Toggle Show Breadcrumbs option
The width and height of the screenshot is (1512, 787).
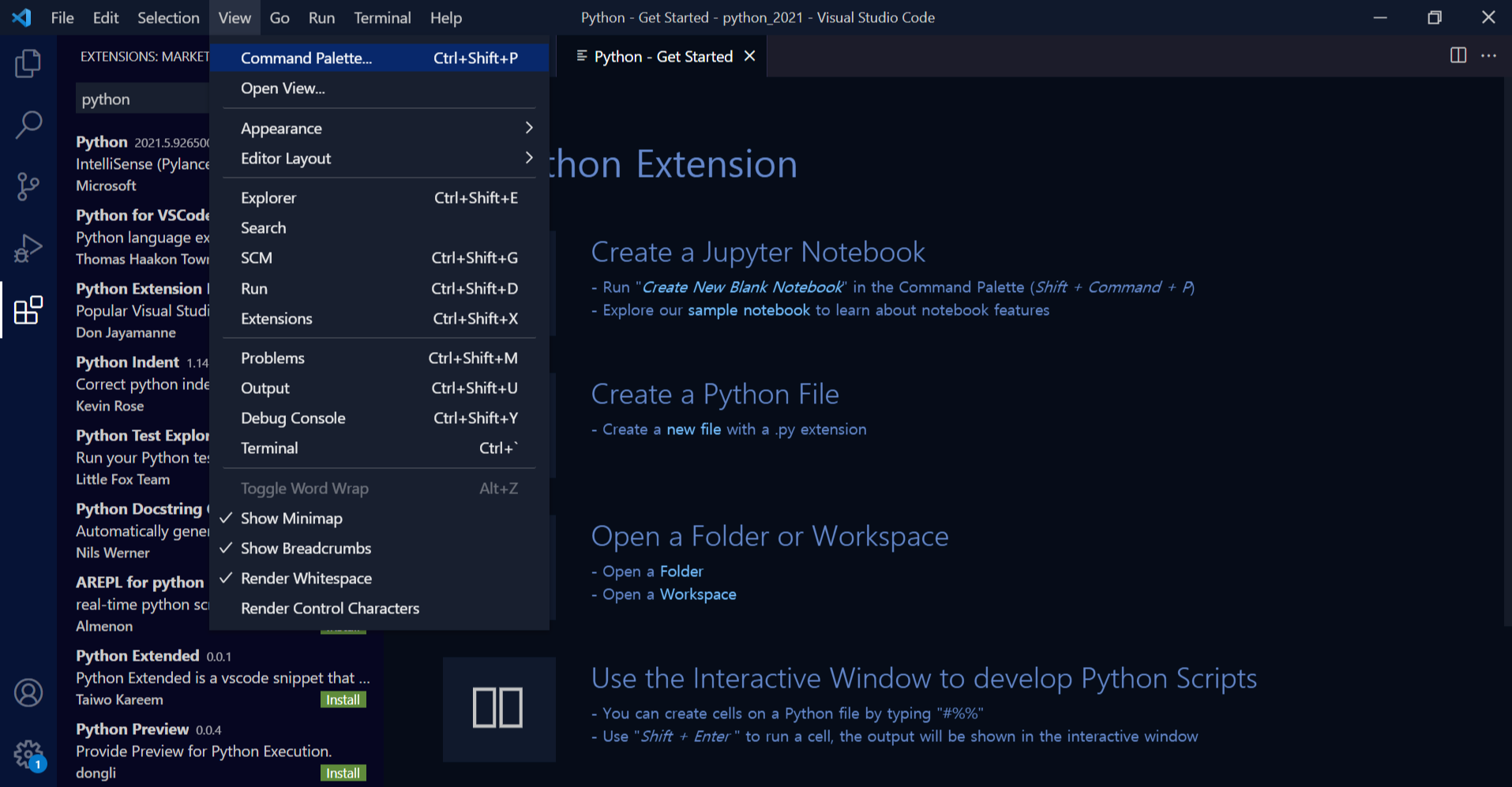pyautogui.click(x=380, y=549)
